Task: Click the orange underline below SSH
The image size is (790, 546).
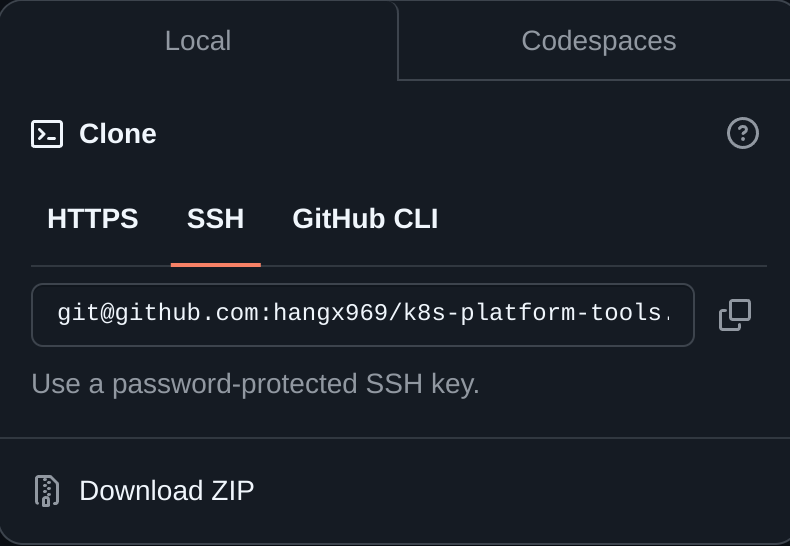Action: click(x=216, y=265)
